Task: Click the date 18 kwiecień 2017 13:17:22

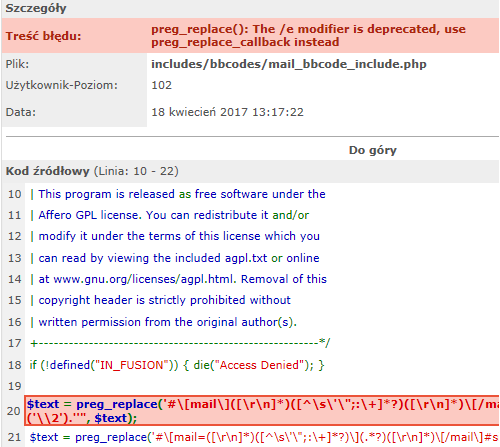Action: tap(227, 112)
